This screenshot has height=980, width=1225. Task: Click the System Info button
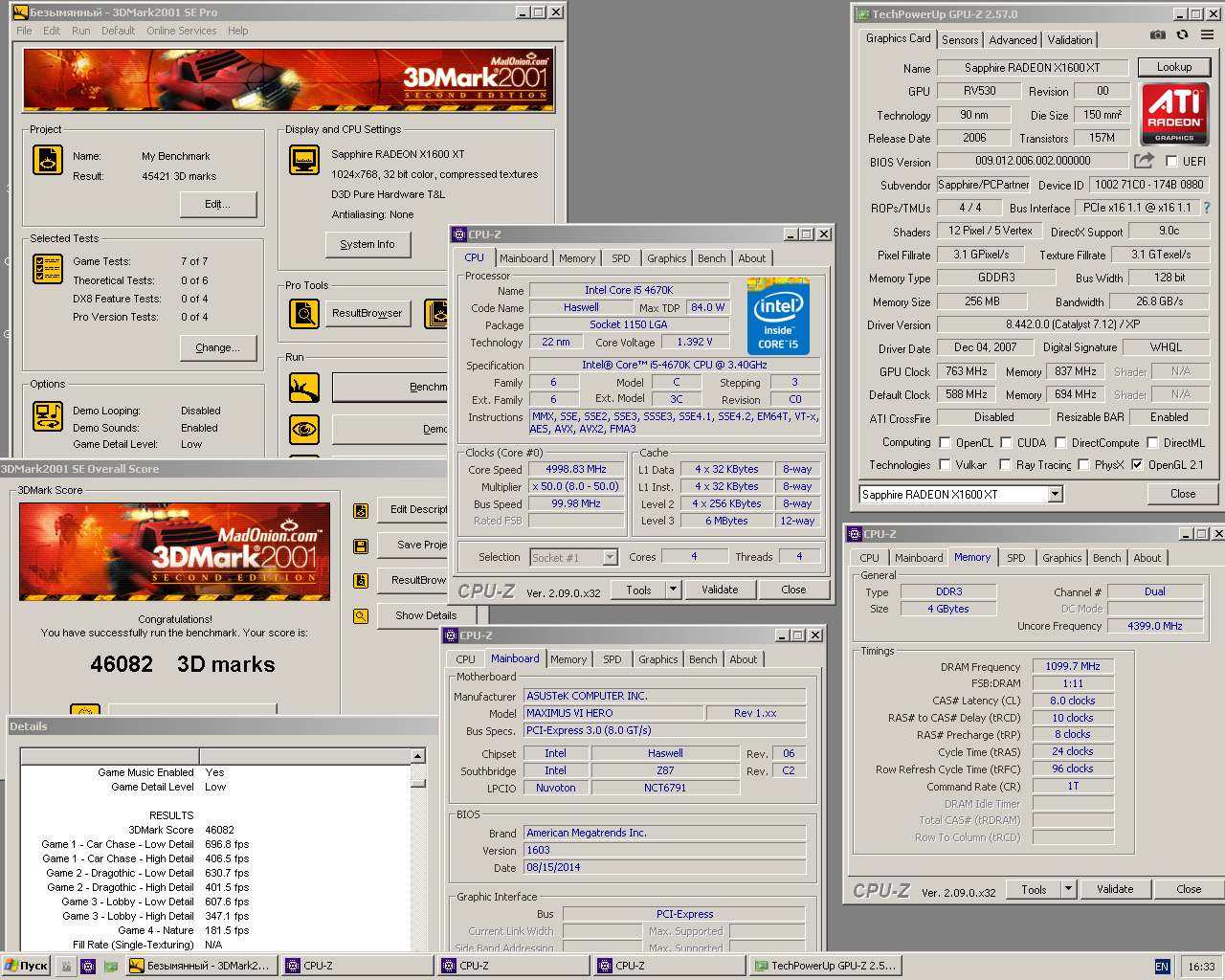[x=367, y=244]
